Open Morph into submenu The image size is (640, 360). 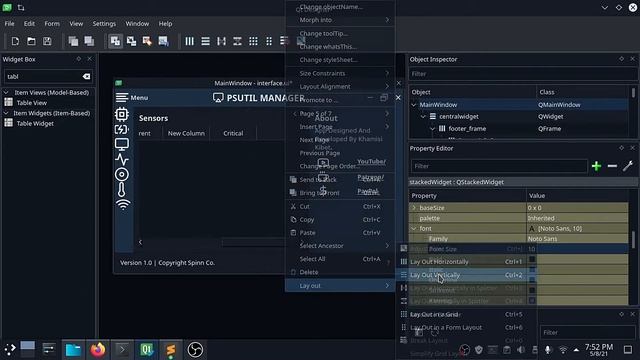pyautogui.click(x=340, y=20)
